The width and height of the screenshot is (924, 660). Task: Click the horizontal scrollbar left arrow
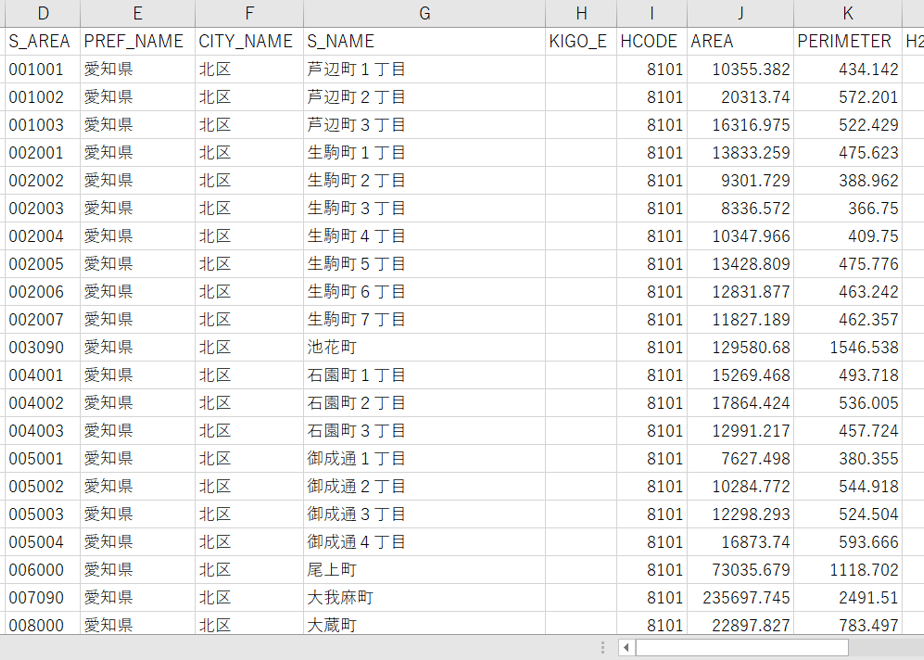click(x=626, y=648)
